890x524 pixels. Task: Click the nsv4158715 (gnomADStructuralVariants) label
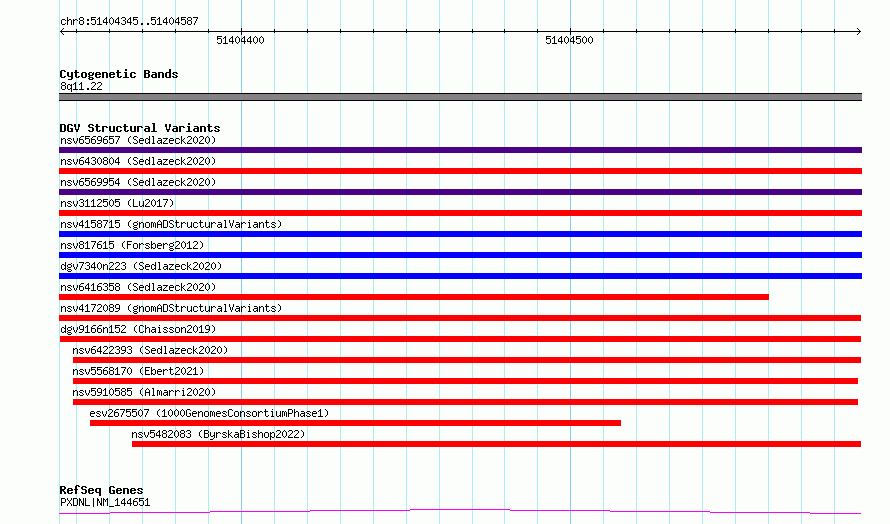point(171,224)
